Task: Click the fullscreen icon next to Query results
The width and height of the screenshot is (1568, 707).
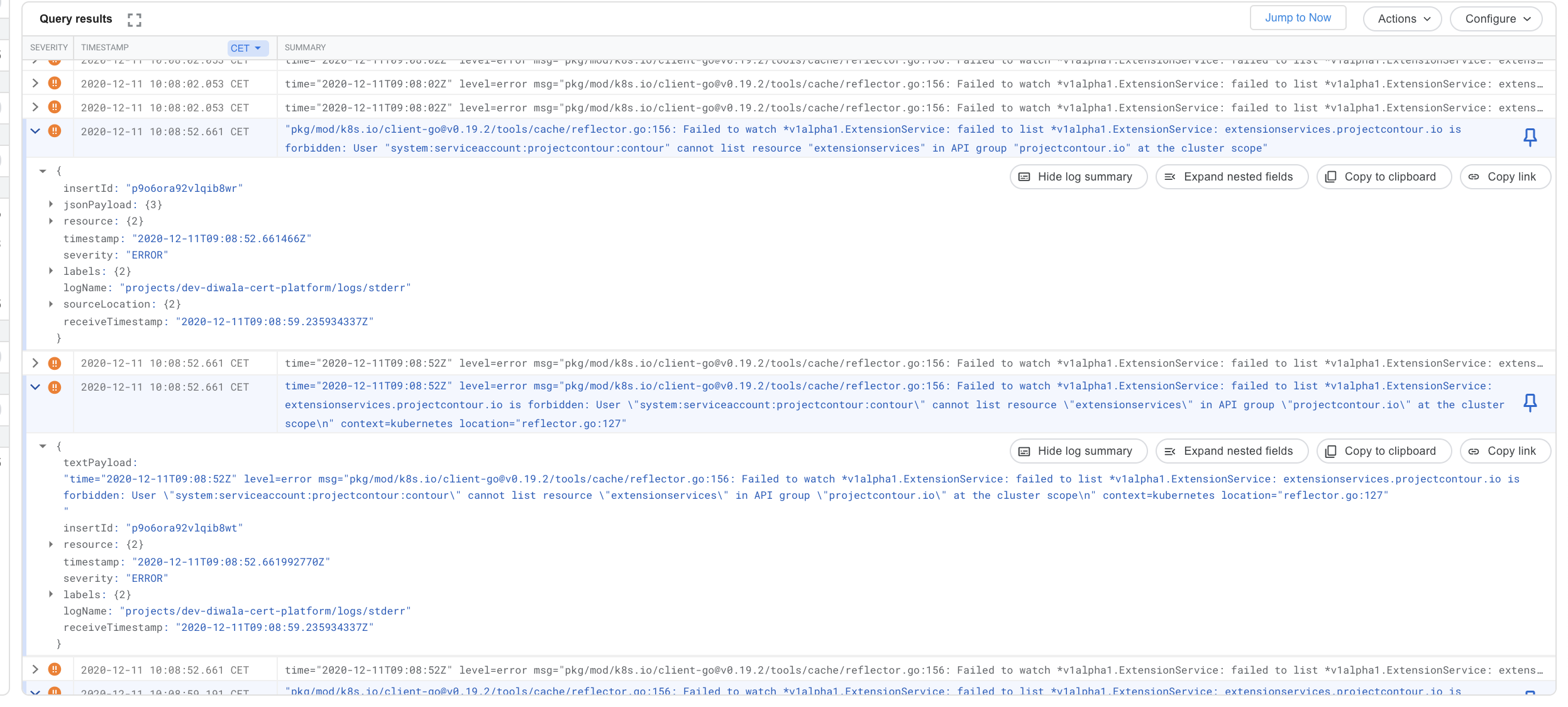Action: click(x=134, y=19)
